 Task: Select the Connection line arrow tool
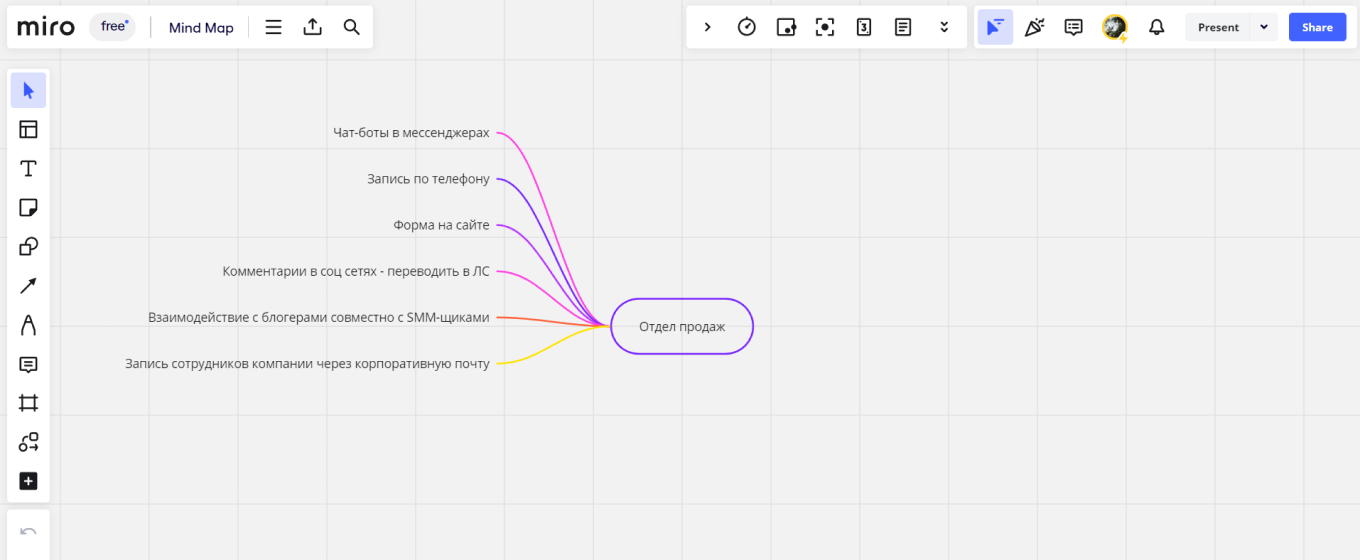(28, 286)
